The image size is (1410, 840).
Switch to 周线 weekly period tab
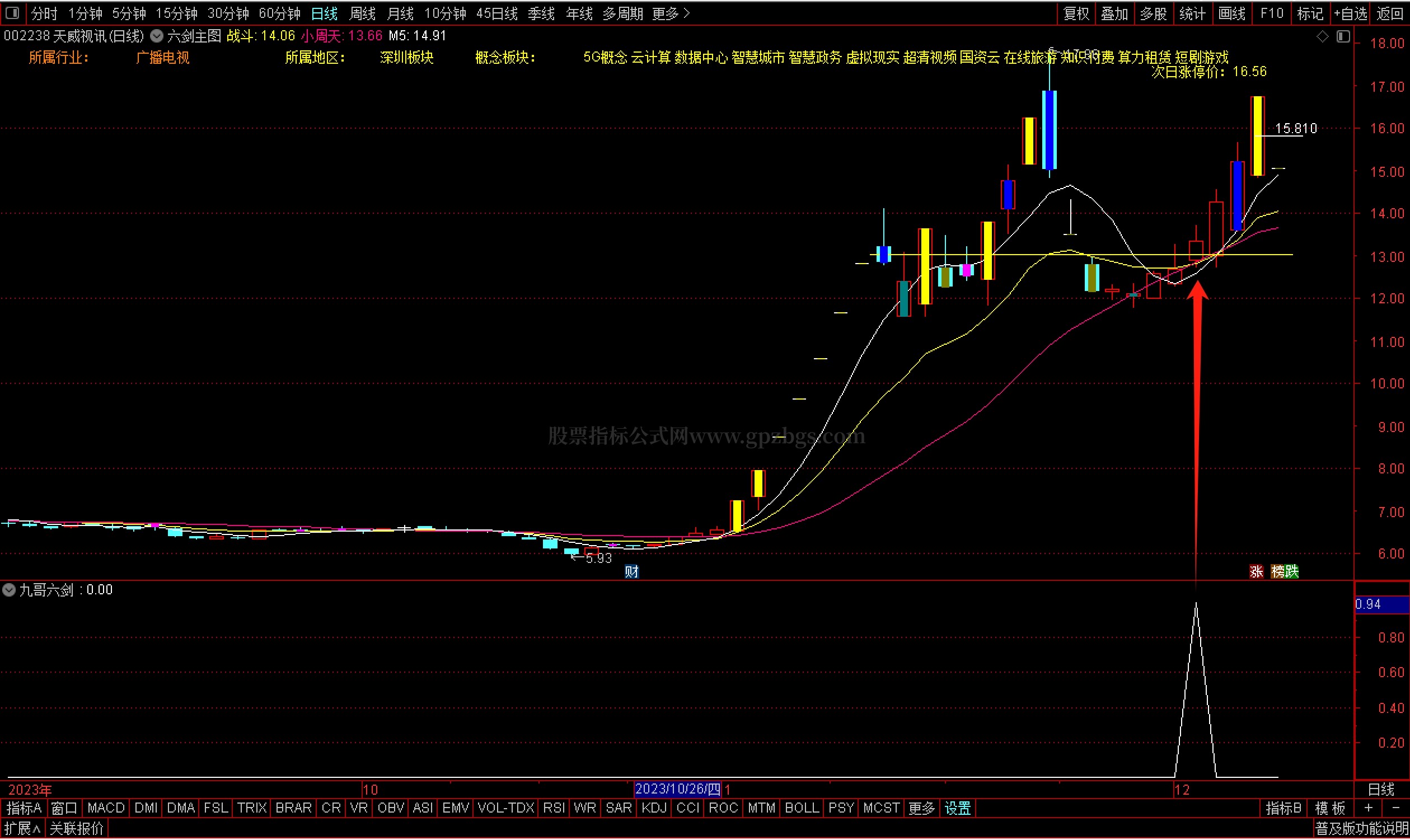point(362,13)
